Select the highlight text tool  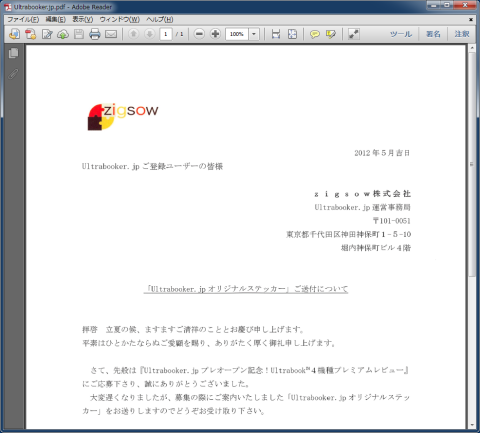[331, 34]
